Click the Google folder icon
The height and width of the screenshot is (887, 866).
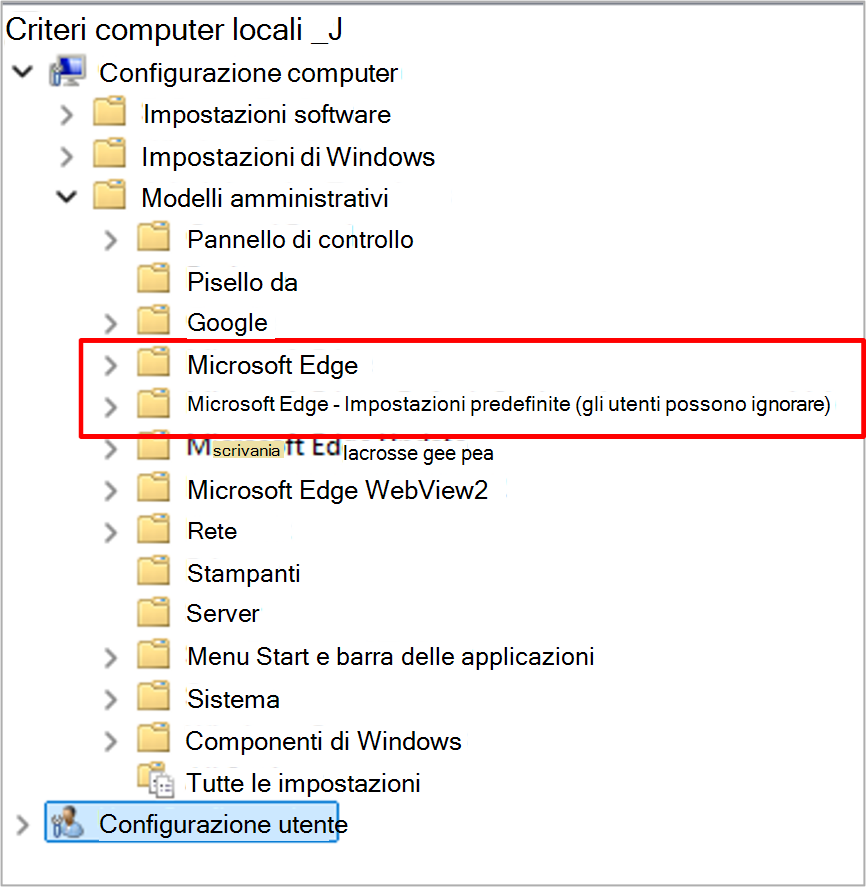tap(153, 320)
